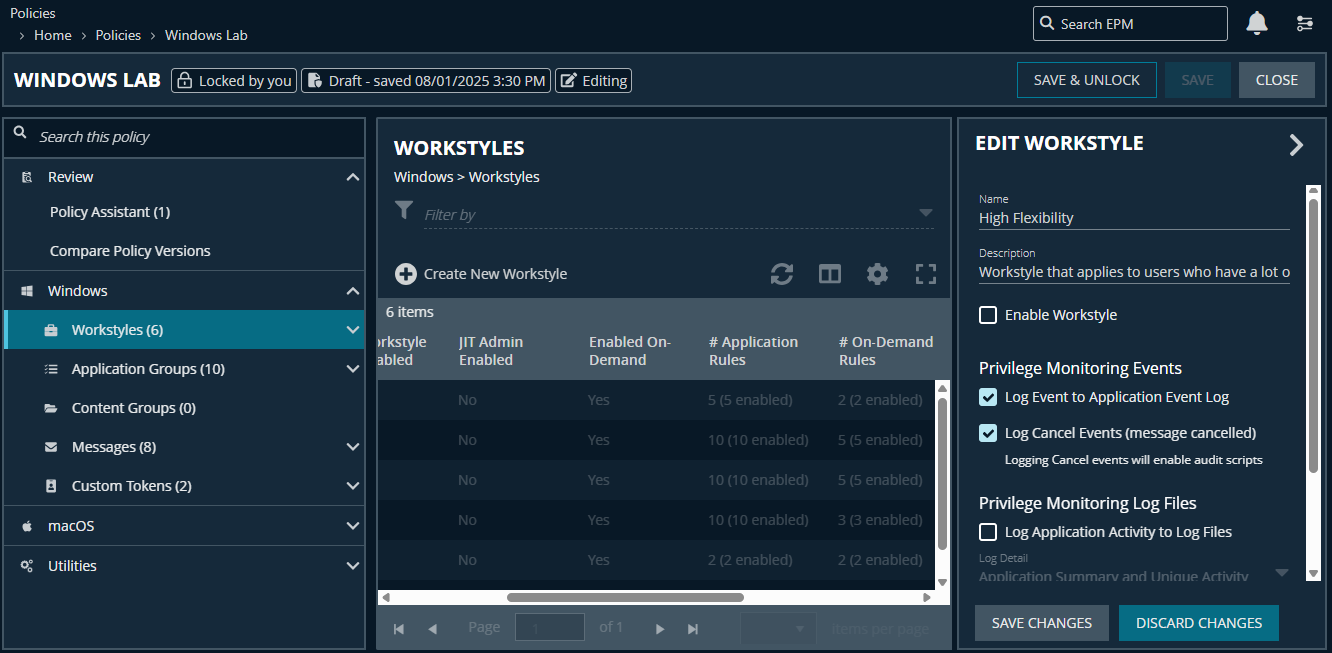Click the horizontal scrollbar thumb of grid
The width and height of the screenshot is (1332, 653).
626,597
